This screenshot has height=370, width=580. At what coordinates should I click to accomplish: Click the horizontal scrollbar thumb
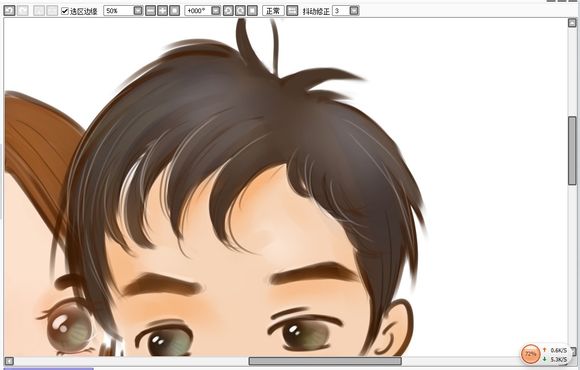(325, 361)
